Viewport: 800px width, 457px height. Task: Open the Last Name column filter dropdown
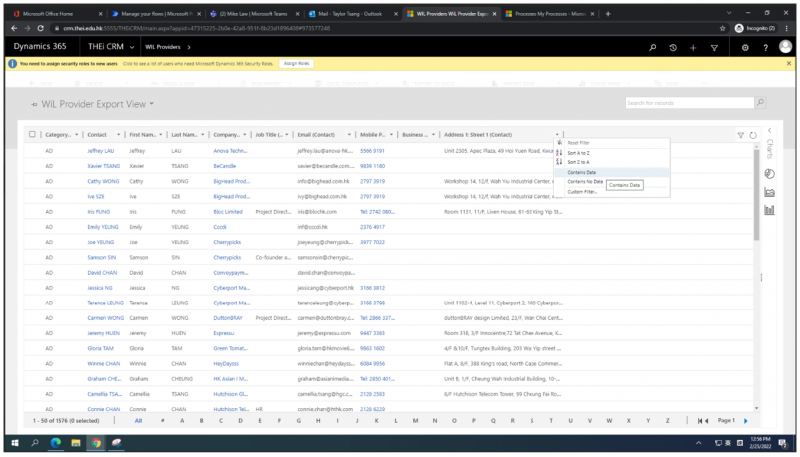pyautogui.click(x=203, y=135)
